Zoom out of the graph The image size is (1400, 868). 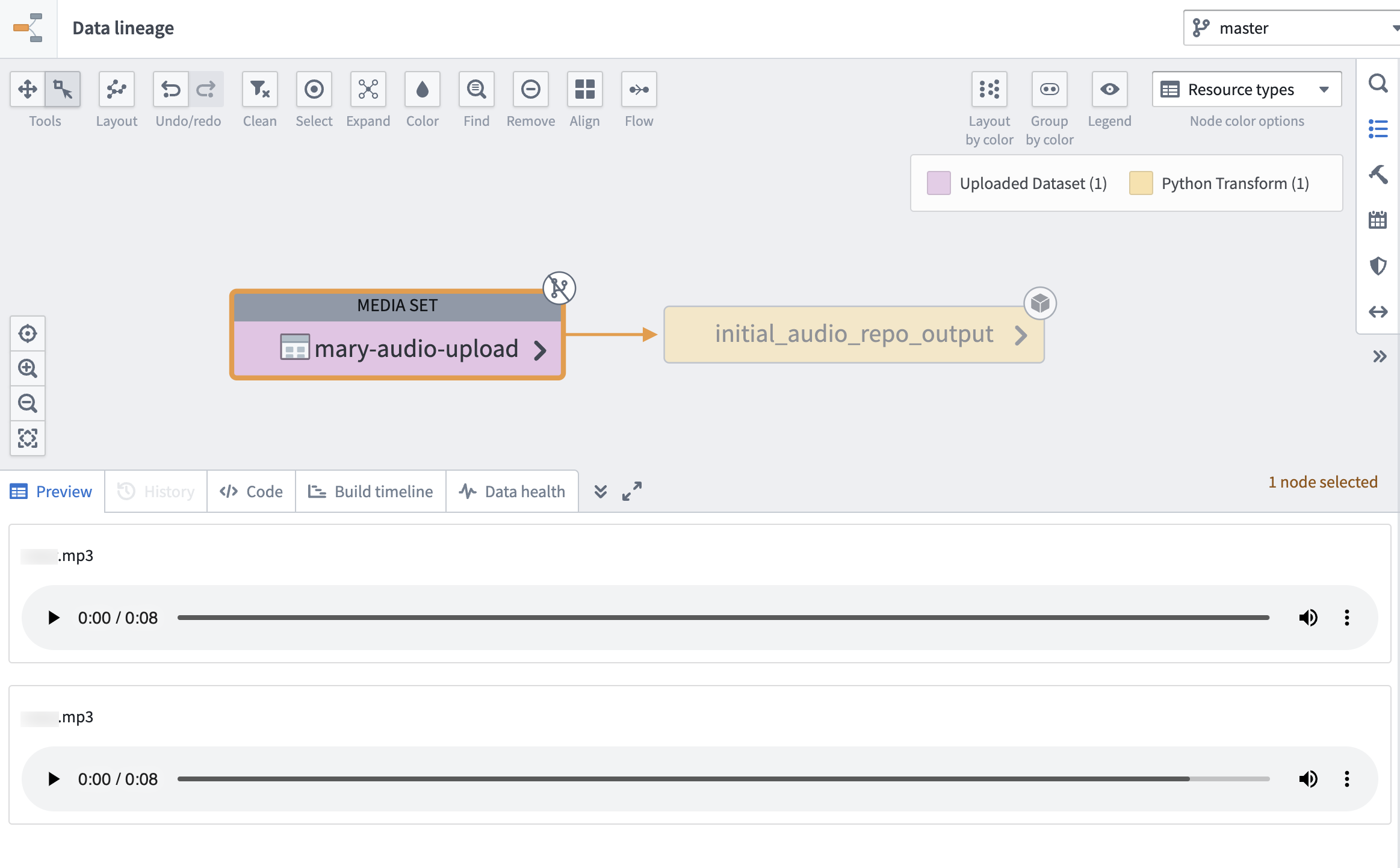(x=28, y=403)
